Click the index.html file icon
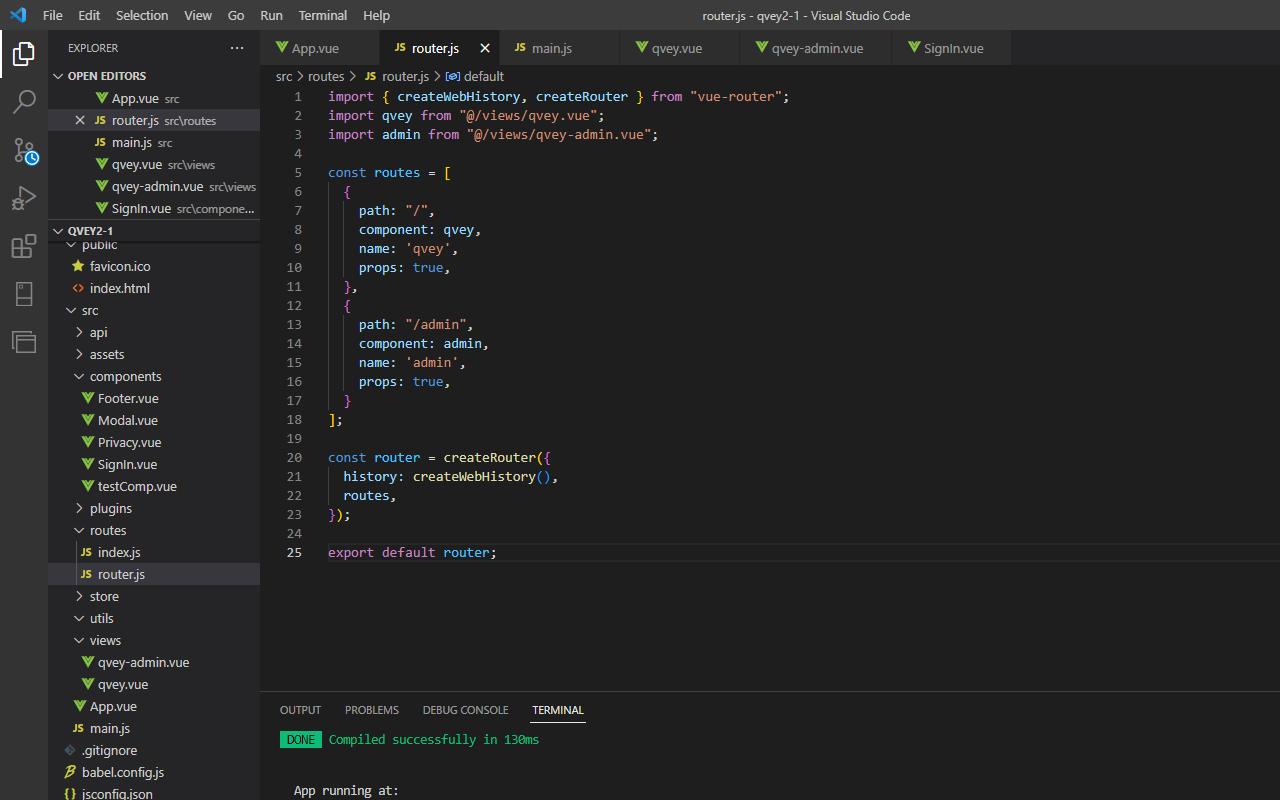Viewport: 1280px width, 800px height. 78,288
